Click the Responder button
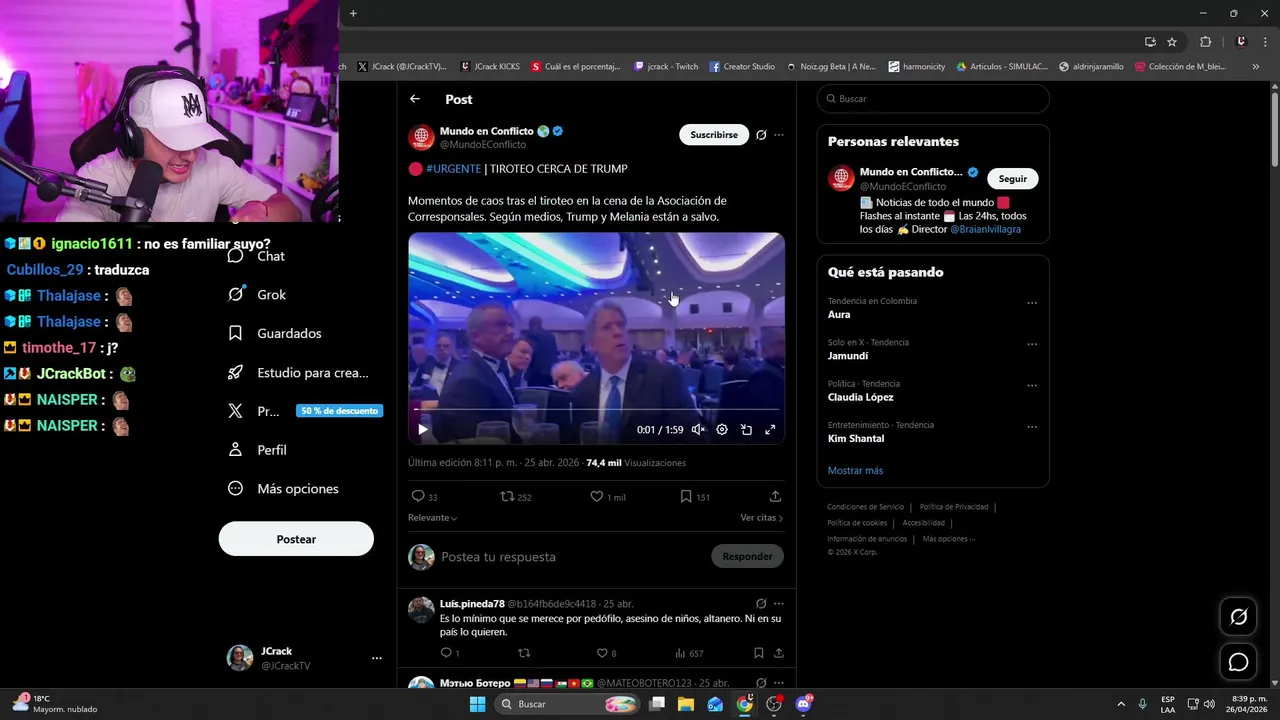Image resolution: width=1280 pixels, height=720 pixels. coord(747,557)
